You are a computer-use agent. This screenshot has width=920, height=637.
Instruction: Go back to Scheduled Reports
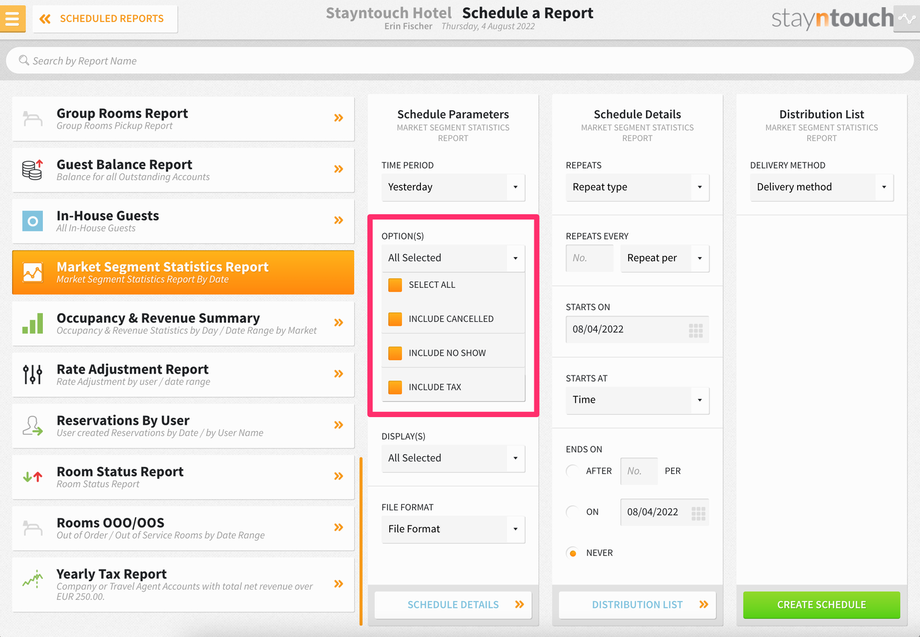tap(105, 19)
